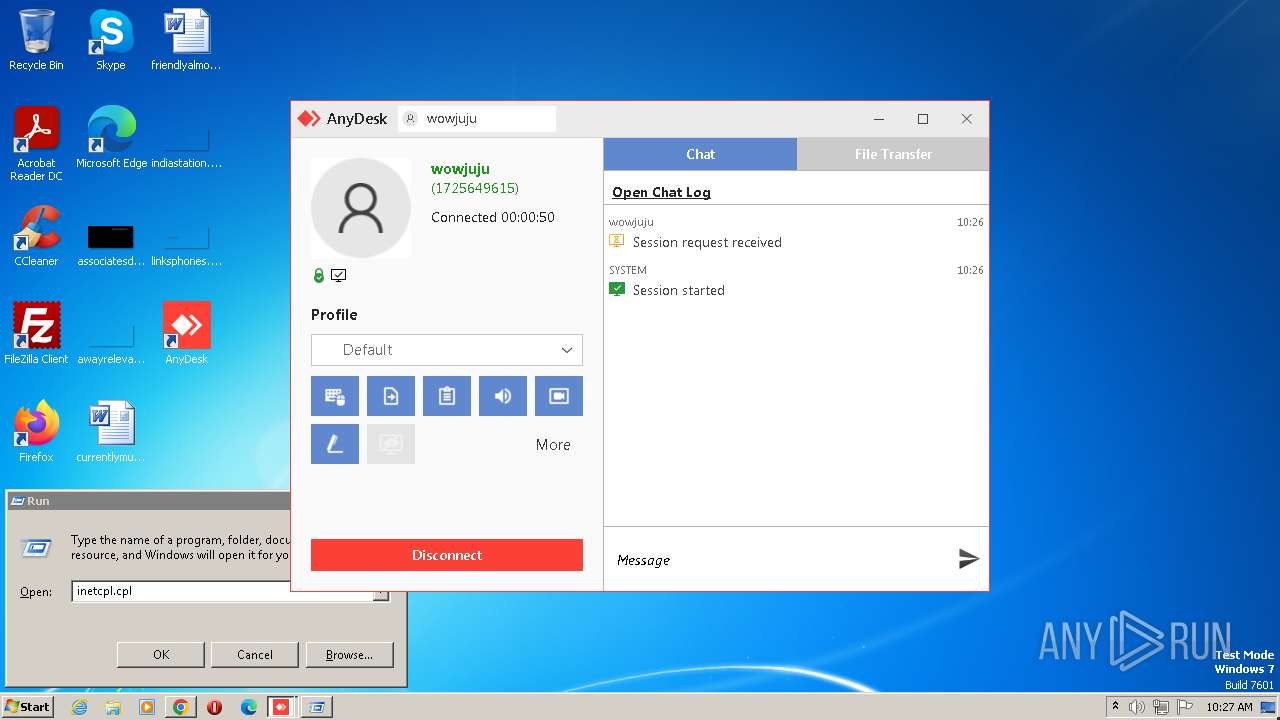
Task: Maximize the AnyDesk window
Action: pos(923,119)
